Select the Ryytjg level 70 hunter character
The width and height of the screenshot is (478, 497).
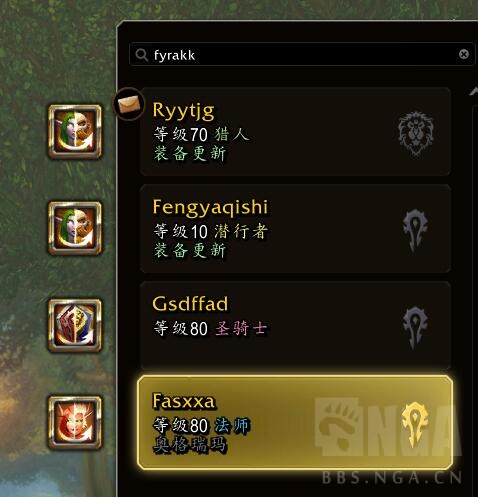point(296,131)
